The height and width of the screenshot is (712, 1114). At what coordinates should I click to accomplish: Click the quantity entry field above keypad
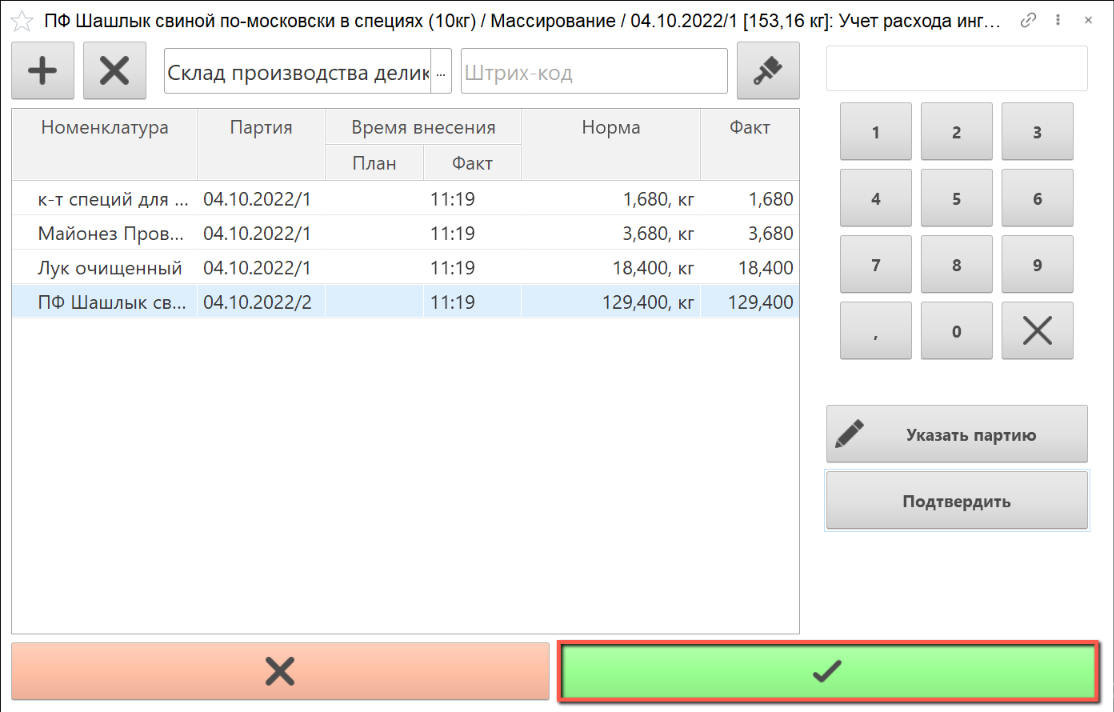(956, 69)
